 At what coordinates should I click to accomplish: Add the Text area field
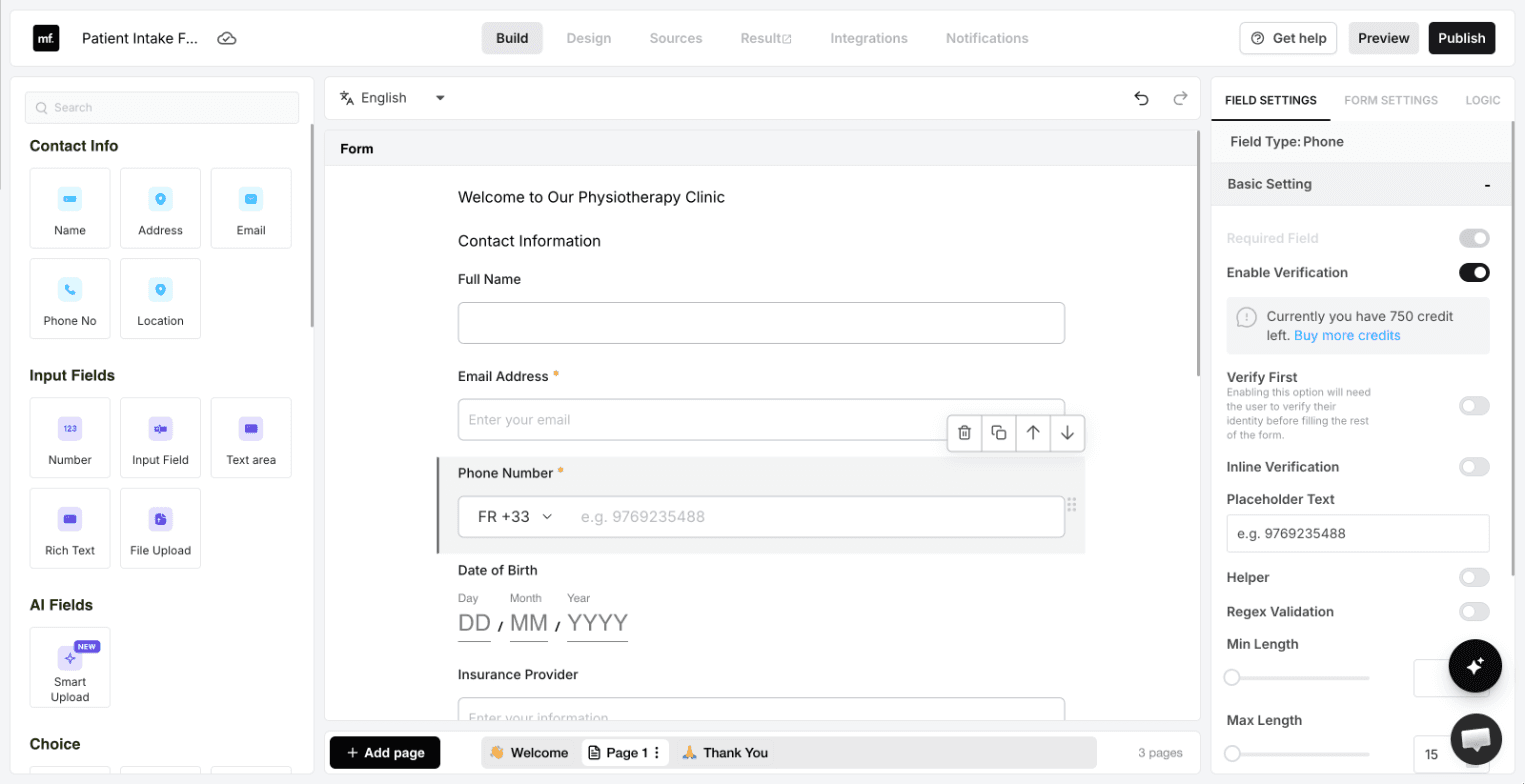tap(251, 438)
